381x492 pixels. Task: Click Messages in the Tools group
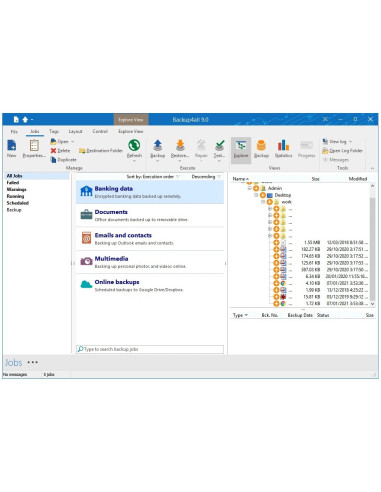pos(336,160)
